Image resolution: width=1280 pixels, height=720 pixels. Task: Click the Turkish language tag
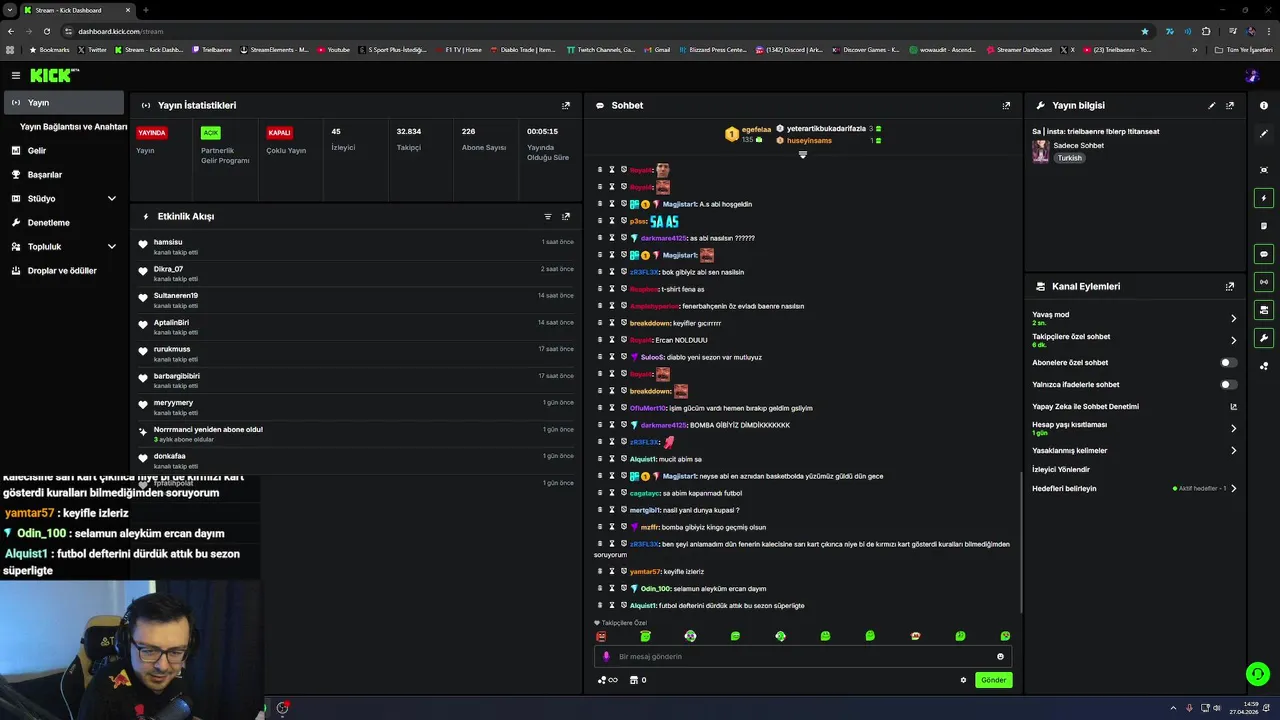[x=1070, y=158]
